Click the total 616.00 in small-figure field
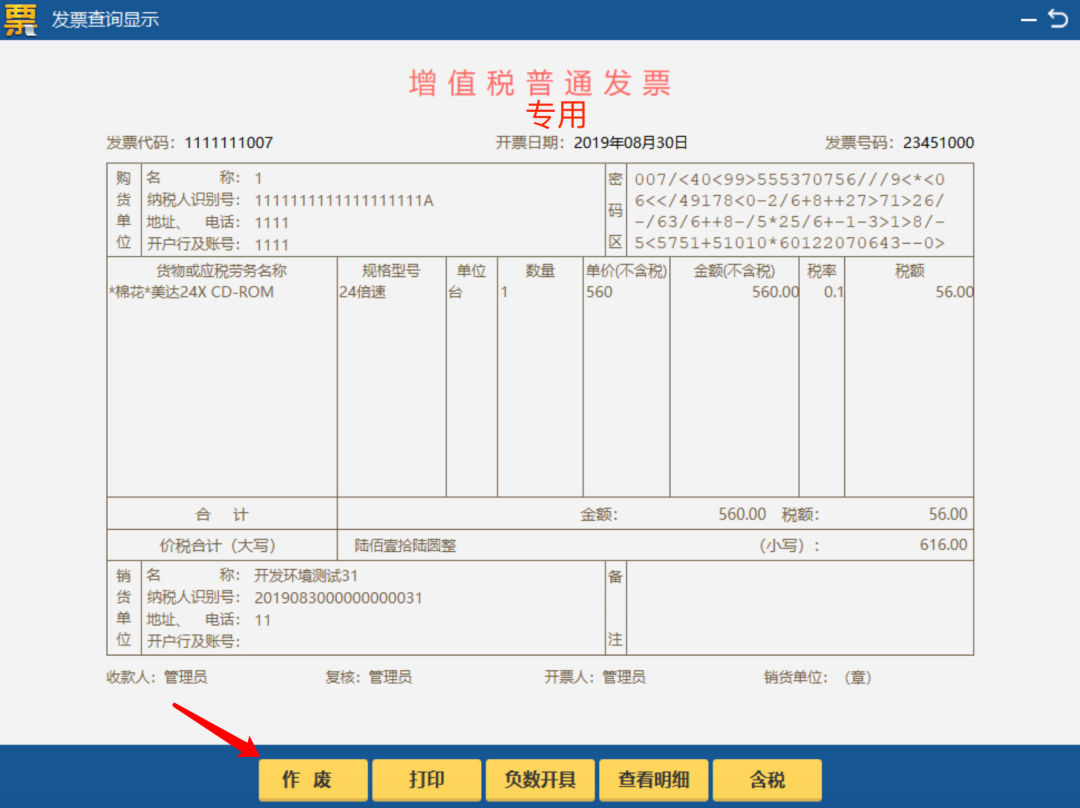The width and height of the screenshot is (1080, 808). point(943,545)
